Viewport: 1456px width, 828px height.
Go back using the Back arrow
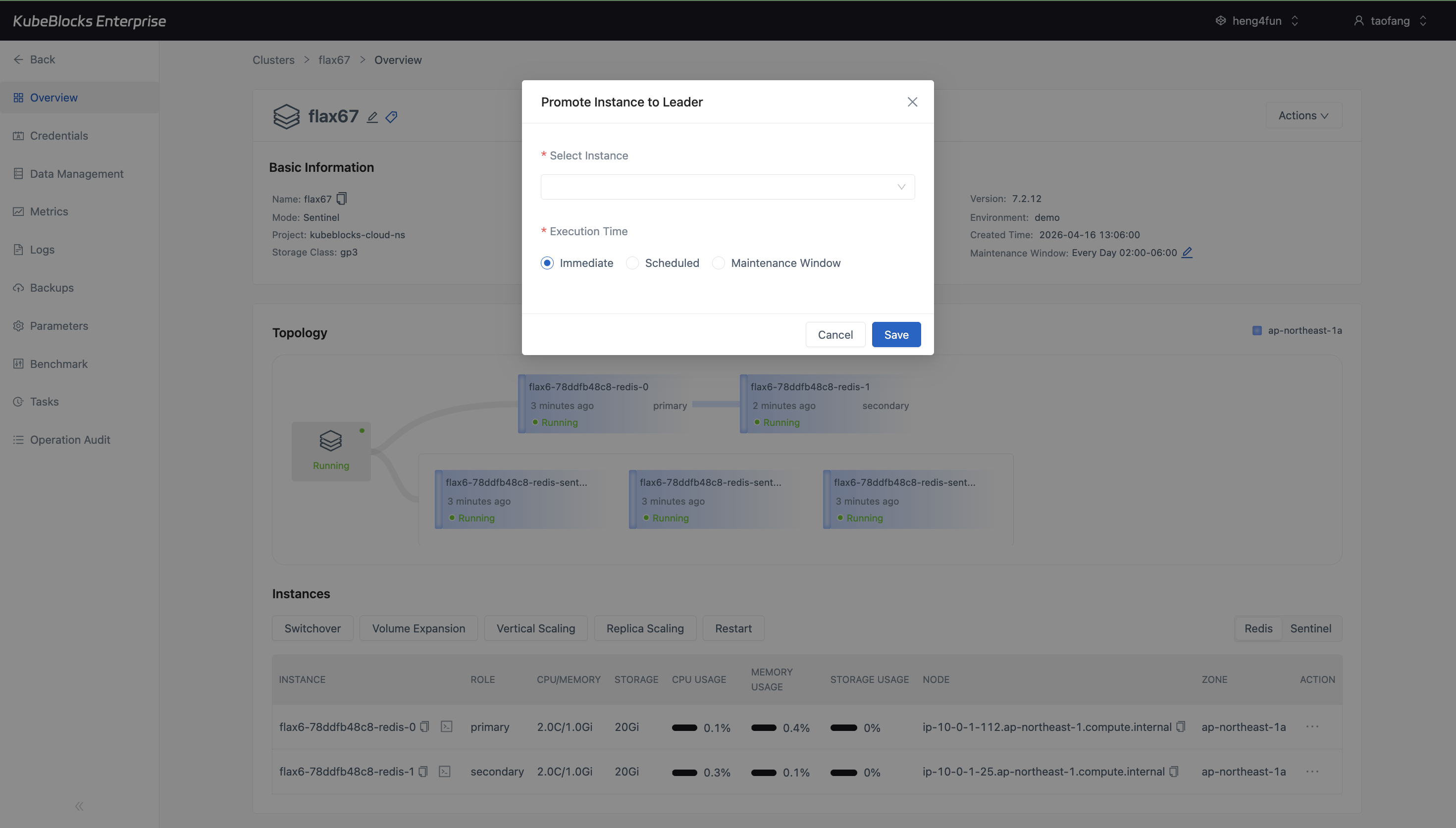pyautogui.click(x=18, y=59)
